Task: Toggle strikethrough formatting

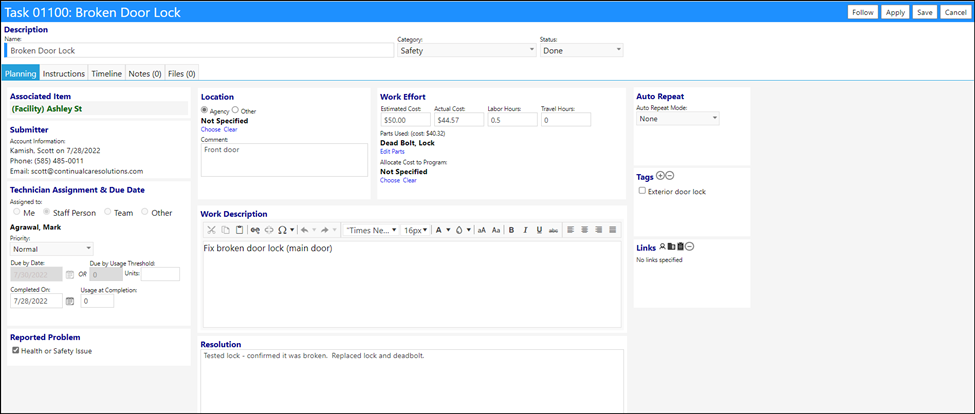Action: point(553,230)
